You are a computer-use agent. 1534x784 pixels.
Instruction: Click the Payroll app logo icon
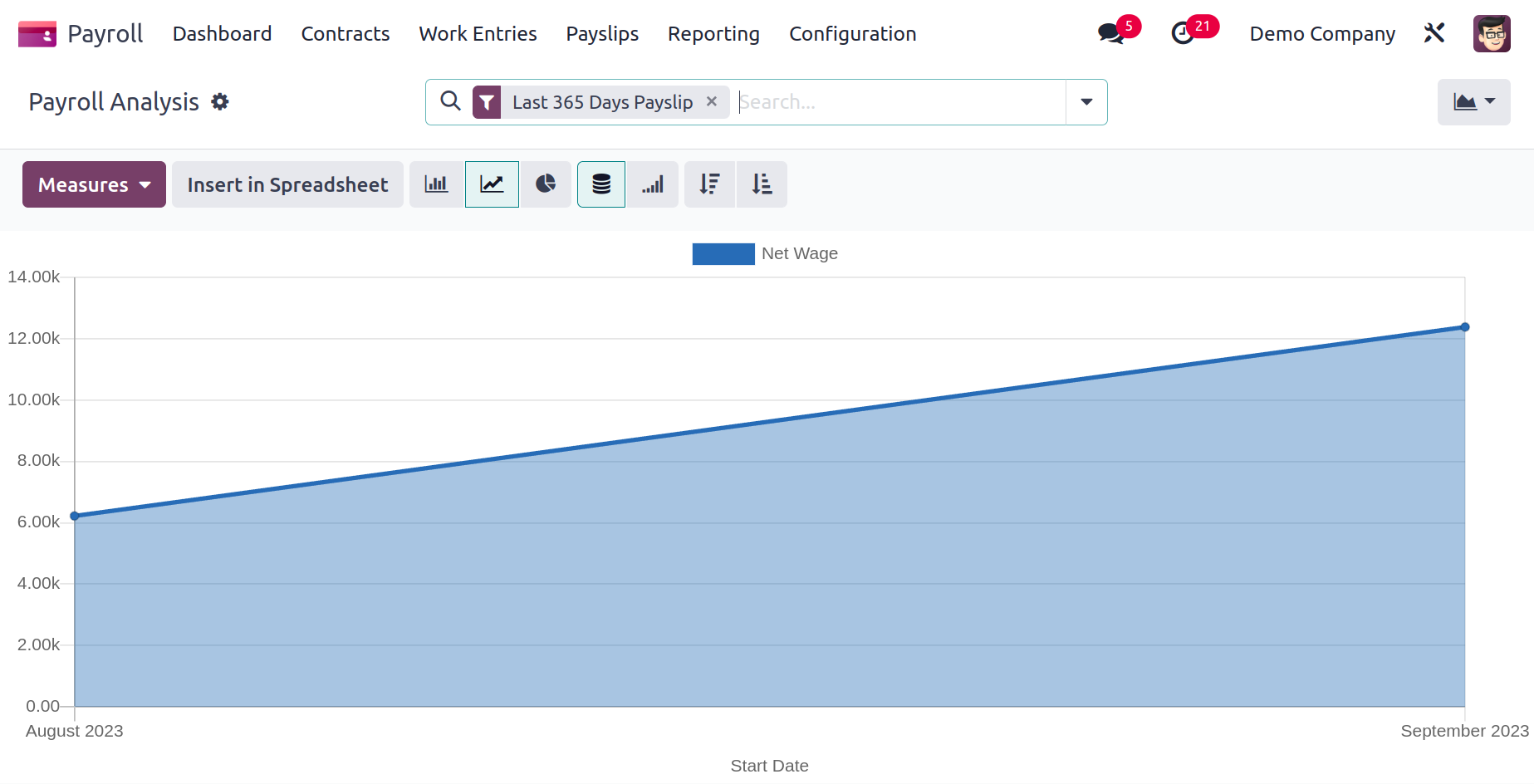tap(37, 34)
